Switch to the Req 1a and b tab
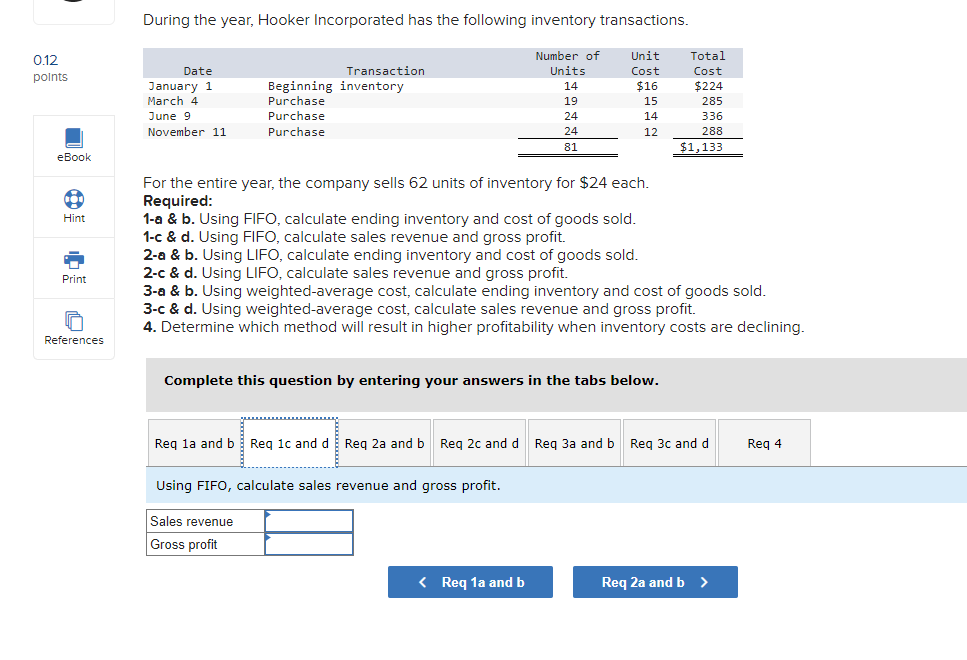967x660 pixels. [x=194, y=443]
